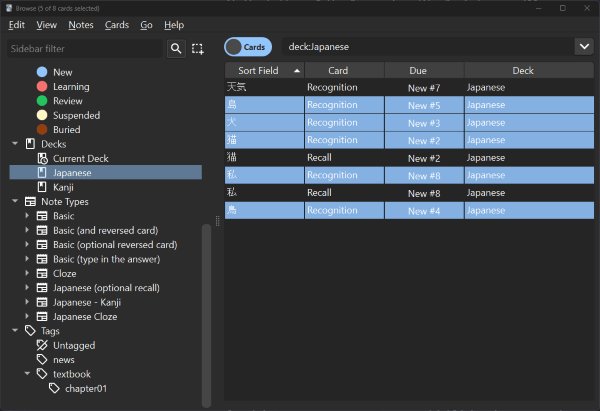Click the Current Deck icon
Screen dimensions: 600x411
[42, 158]
